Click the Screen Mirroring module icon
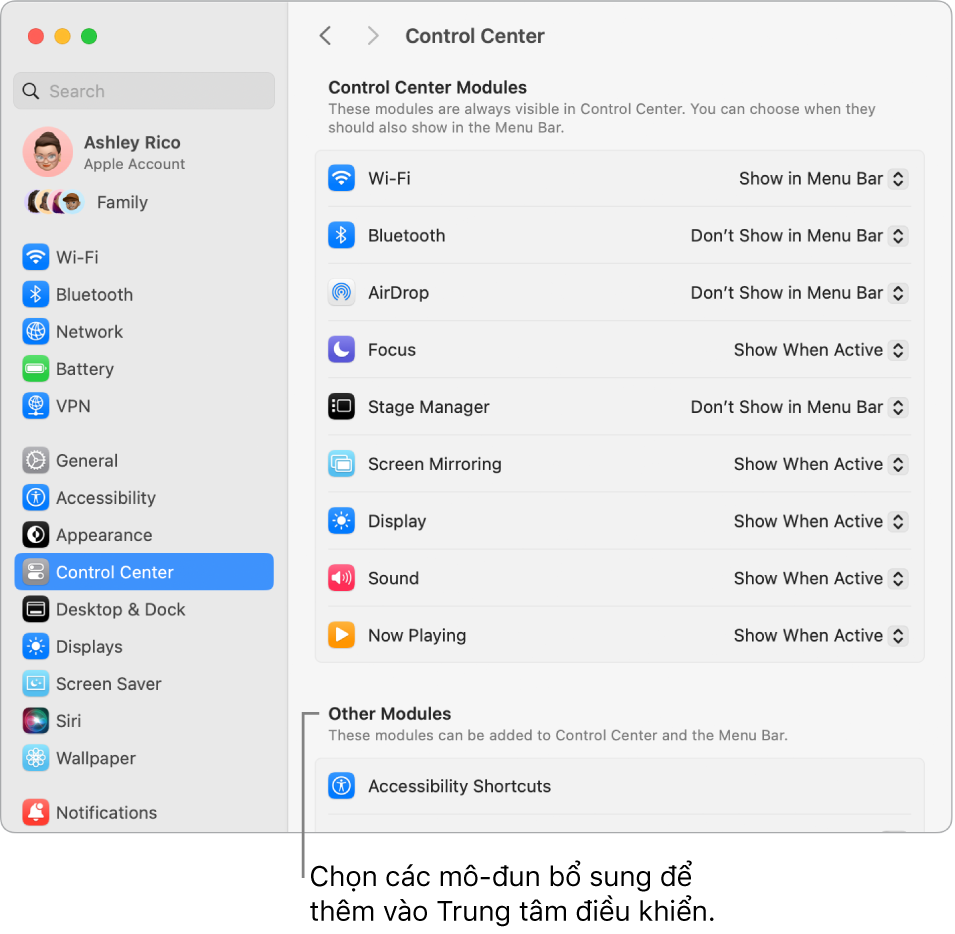This screenshot has height=934, width=955. coord(341,464)
